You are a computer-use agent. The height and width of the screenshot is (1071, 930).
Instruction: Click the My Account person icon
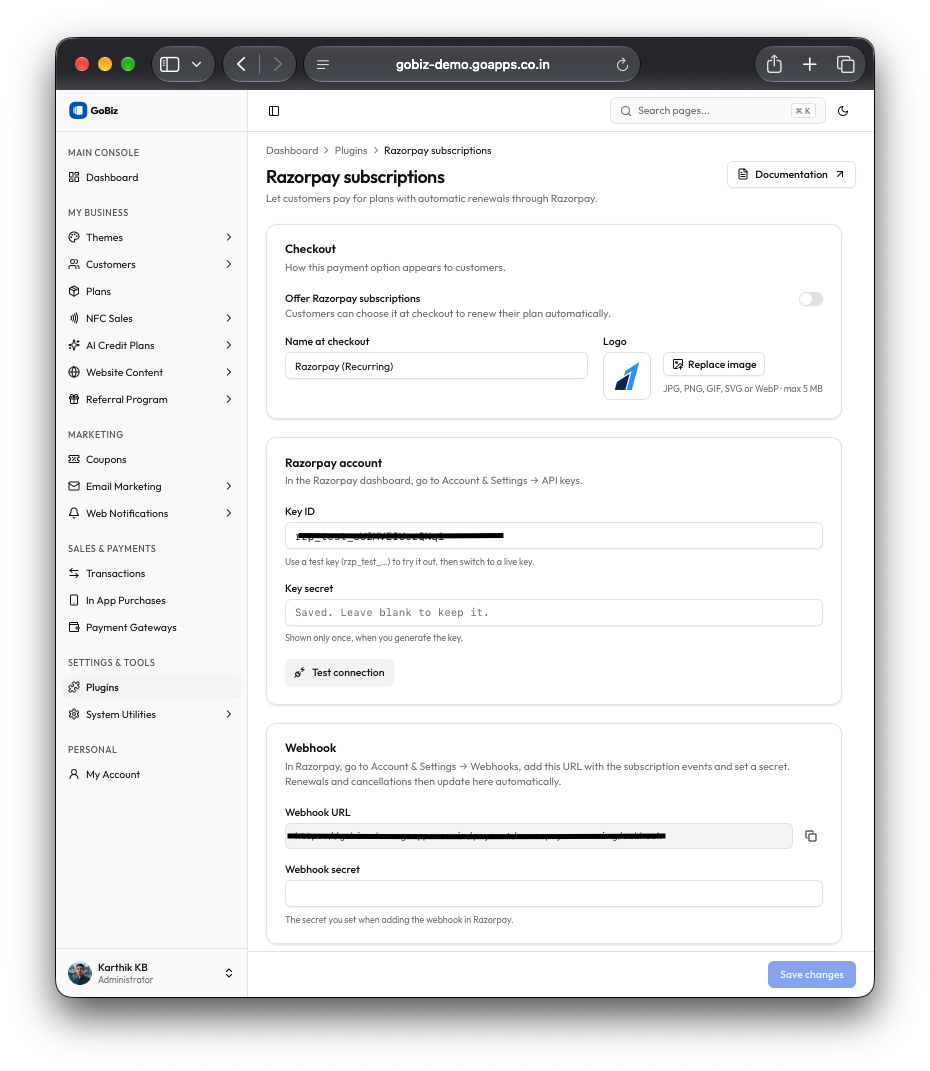point(74,775)
